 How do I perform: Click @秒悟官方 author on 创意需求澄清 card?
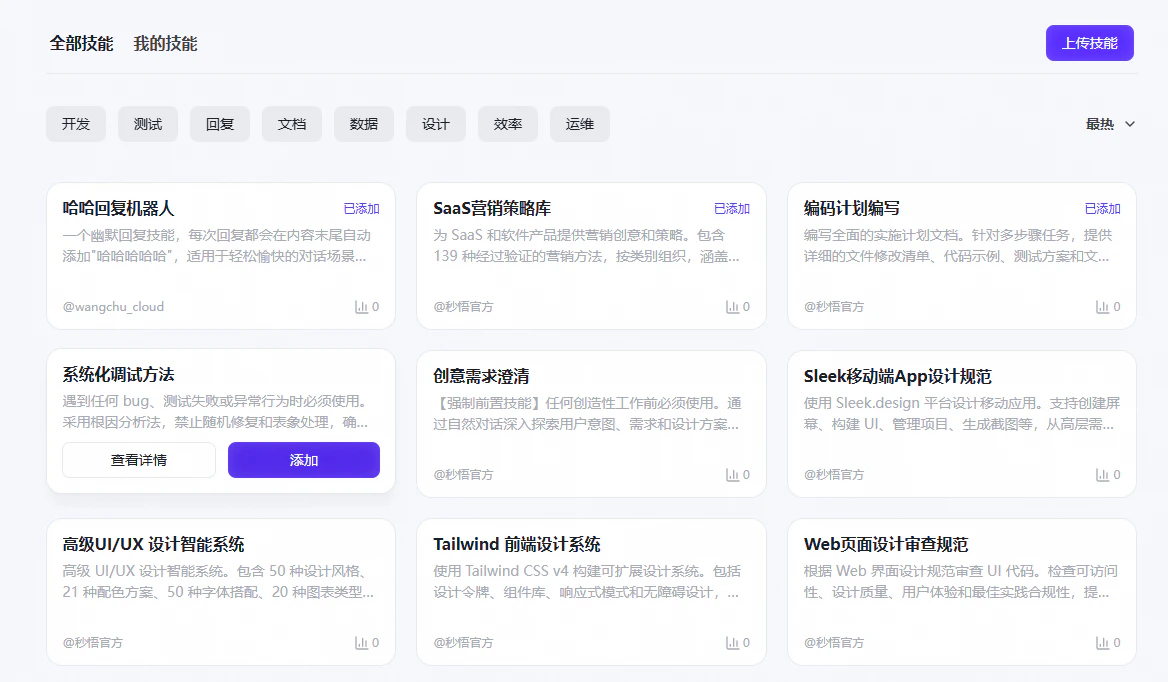click(463, 475)
